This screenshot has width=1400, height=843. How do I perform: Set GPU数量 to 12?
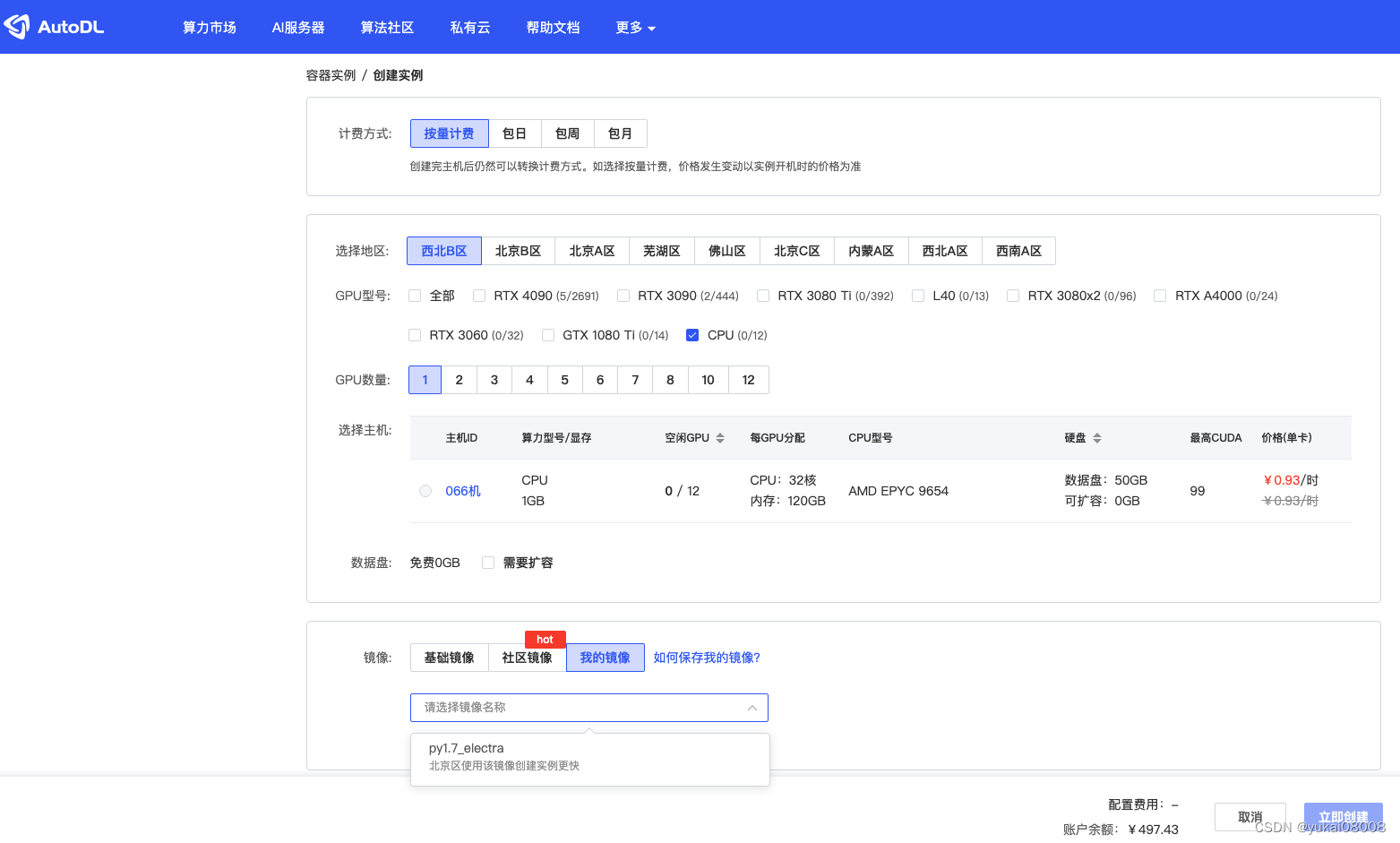[749, 380]
